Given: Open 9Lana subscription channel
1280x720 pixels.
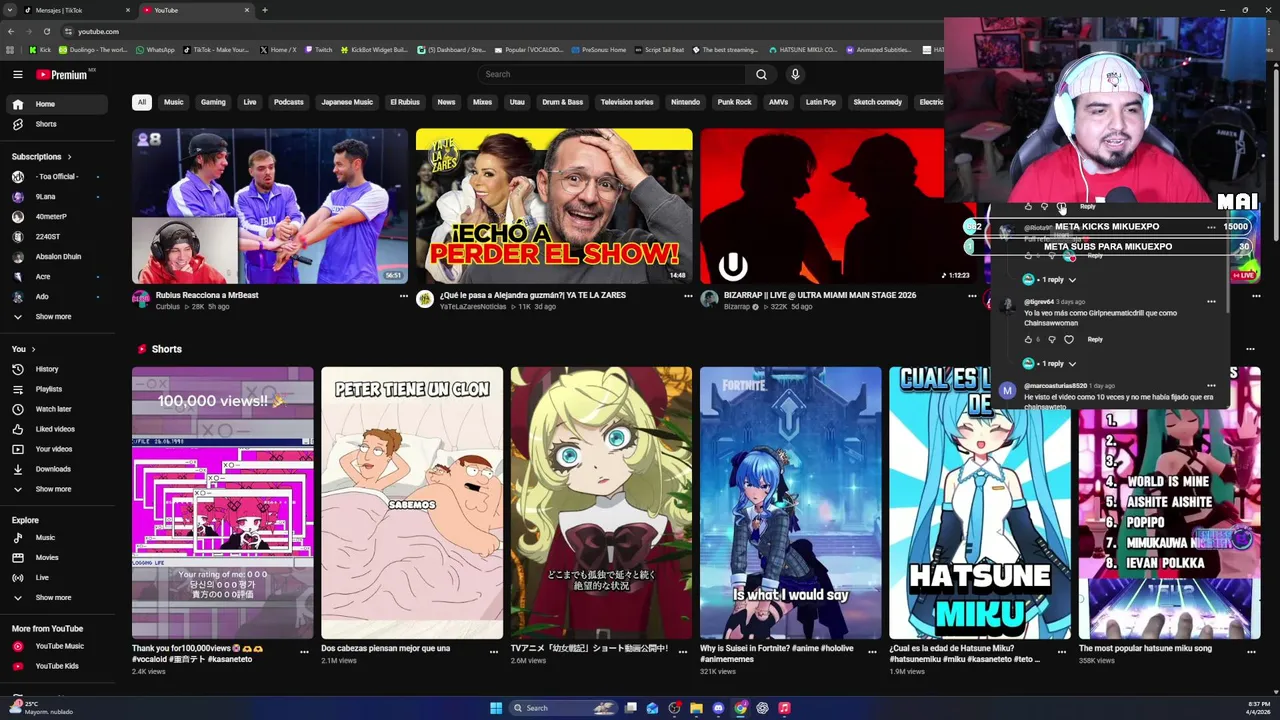Looking at the screenshot, I should coord(56,197).
